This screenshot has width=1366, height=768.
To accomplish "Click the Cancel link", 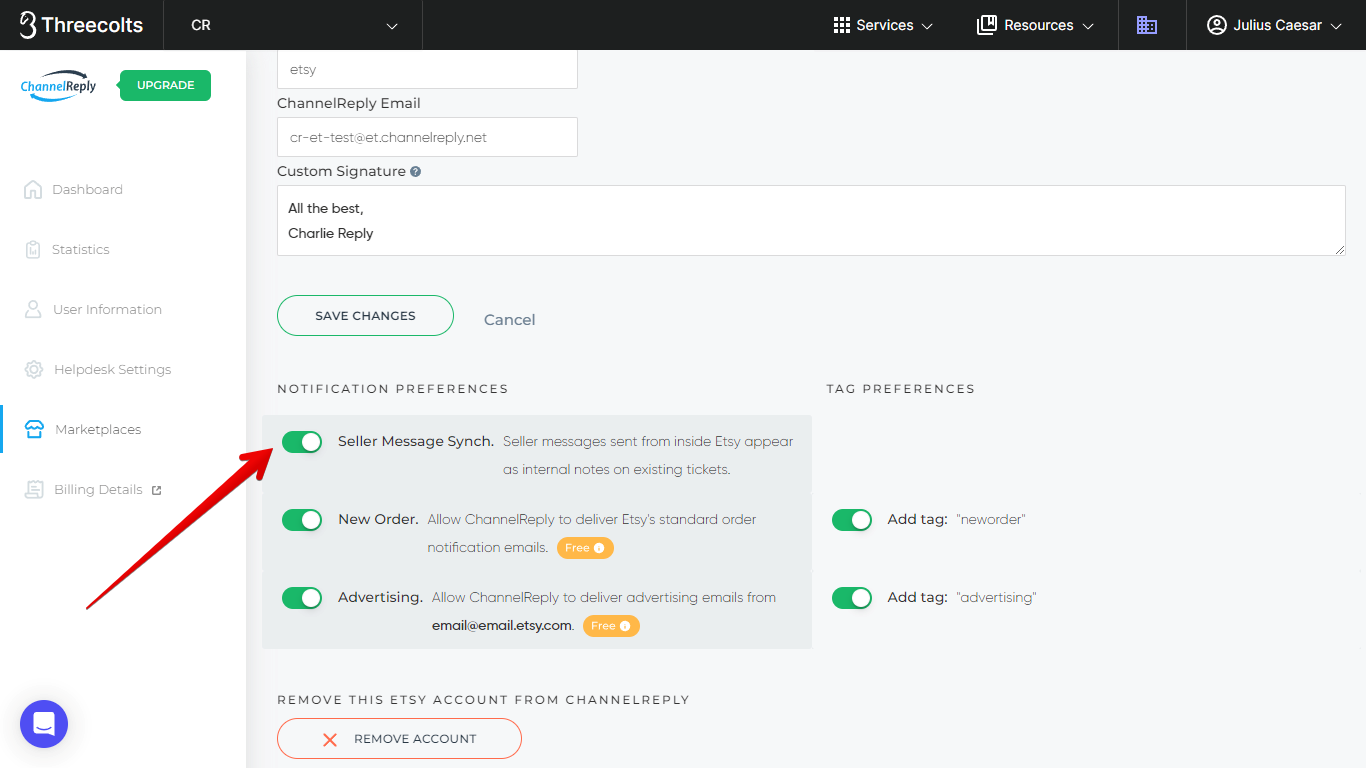I will click(x=510, y=320).
